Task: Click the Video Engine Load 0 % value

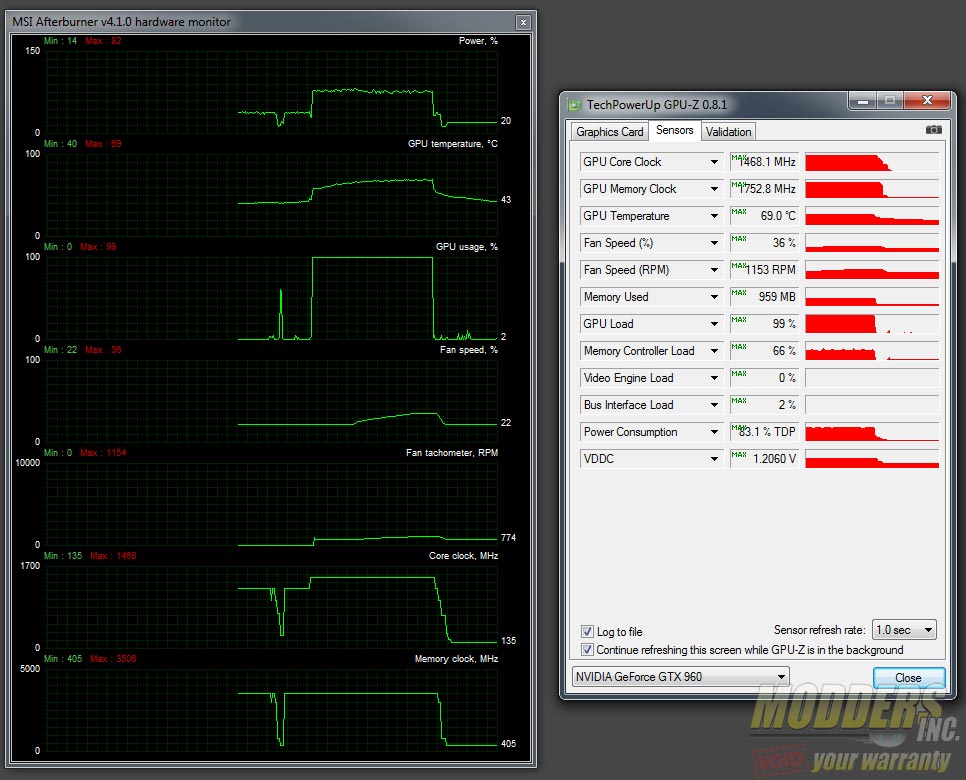Action: coord(765,378)
